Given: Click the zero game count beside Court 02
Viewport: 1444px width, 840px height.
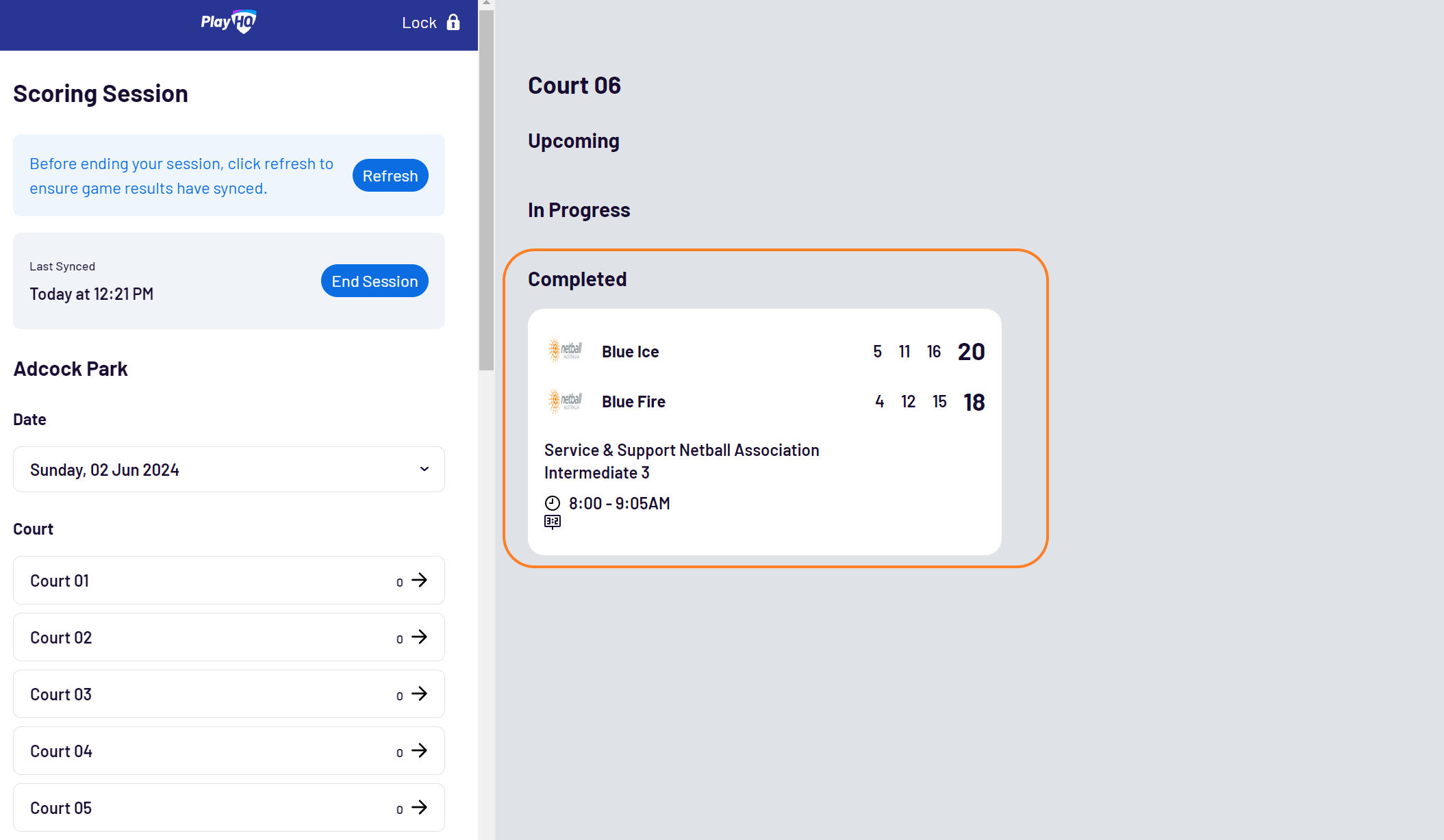Looking at the screenshot, I should click(x=399, y=639).
